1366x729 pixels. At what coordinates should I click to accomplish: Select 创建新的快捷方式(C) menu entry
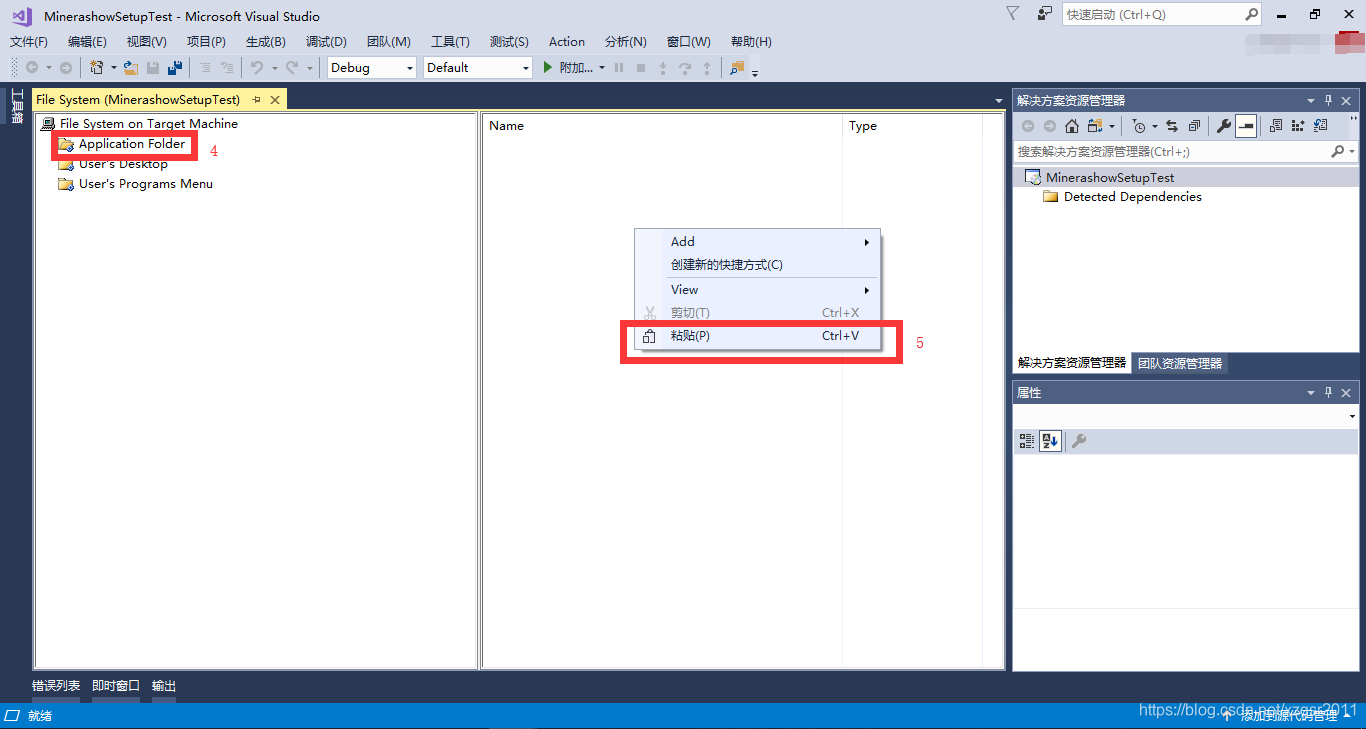click(758, 265)
